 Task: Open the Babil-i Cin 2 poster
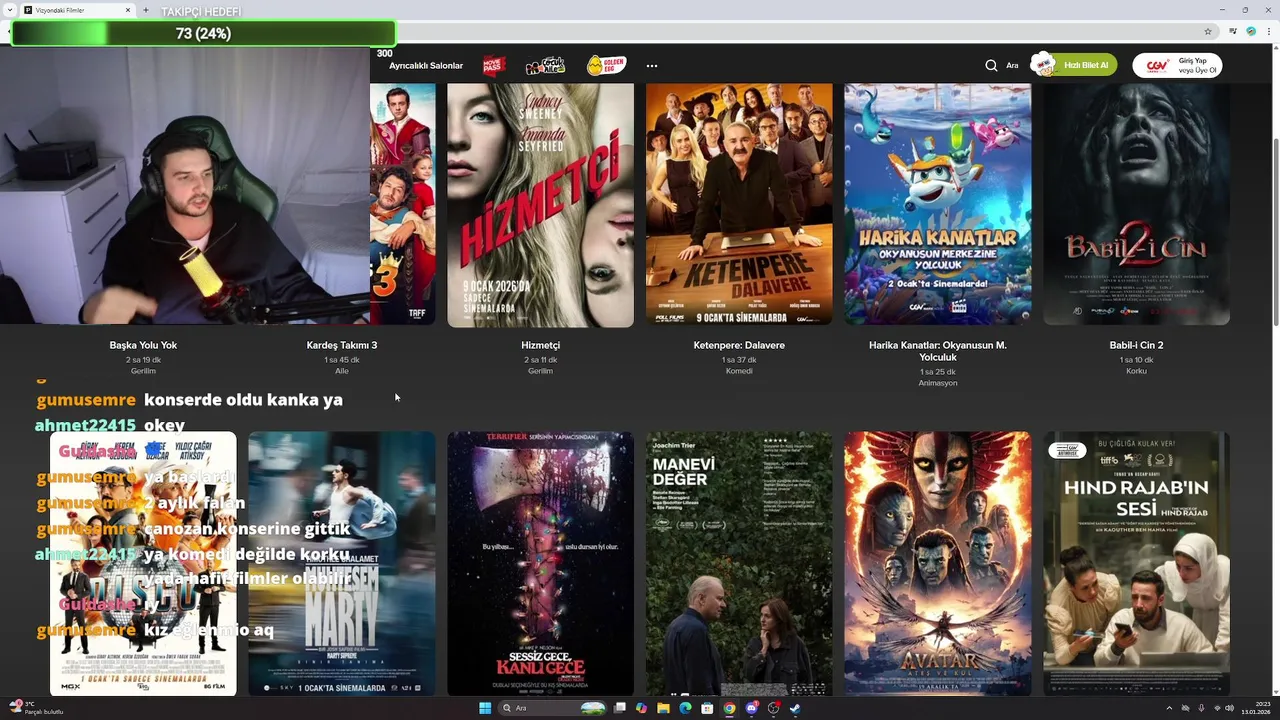tap(1136, 205)
